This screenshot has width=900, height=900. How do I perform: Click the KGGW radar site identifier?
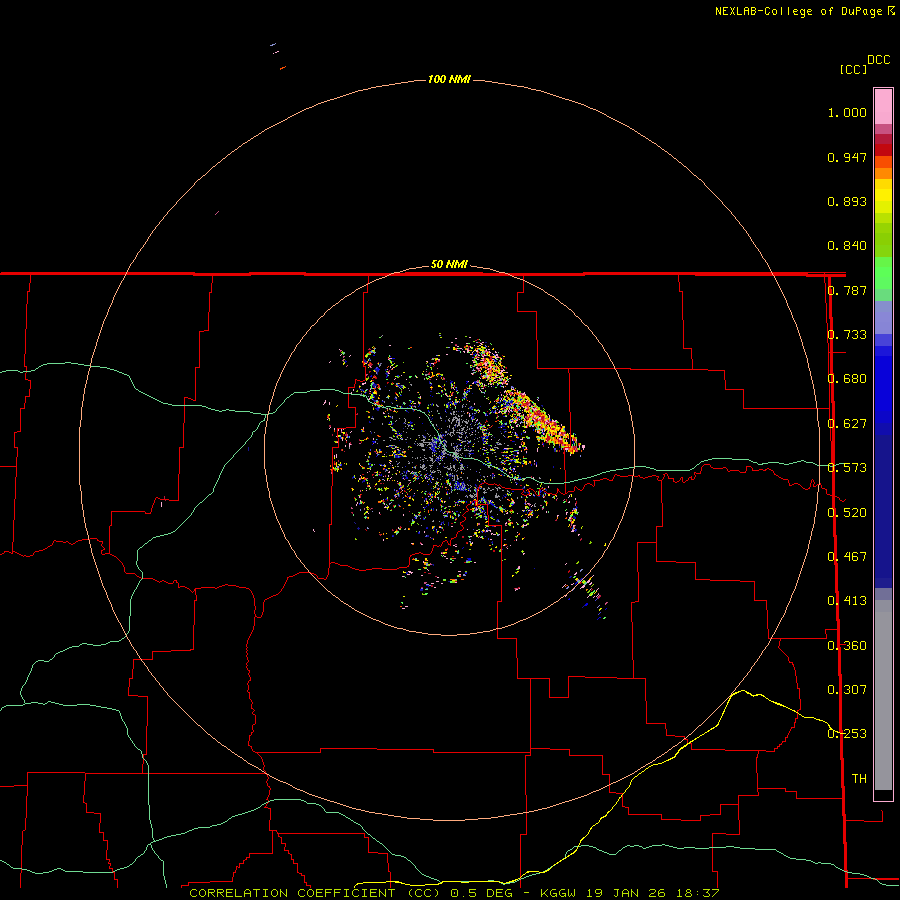click(558, 893)
